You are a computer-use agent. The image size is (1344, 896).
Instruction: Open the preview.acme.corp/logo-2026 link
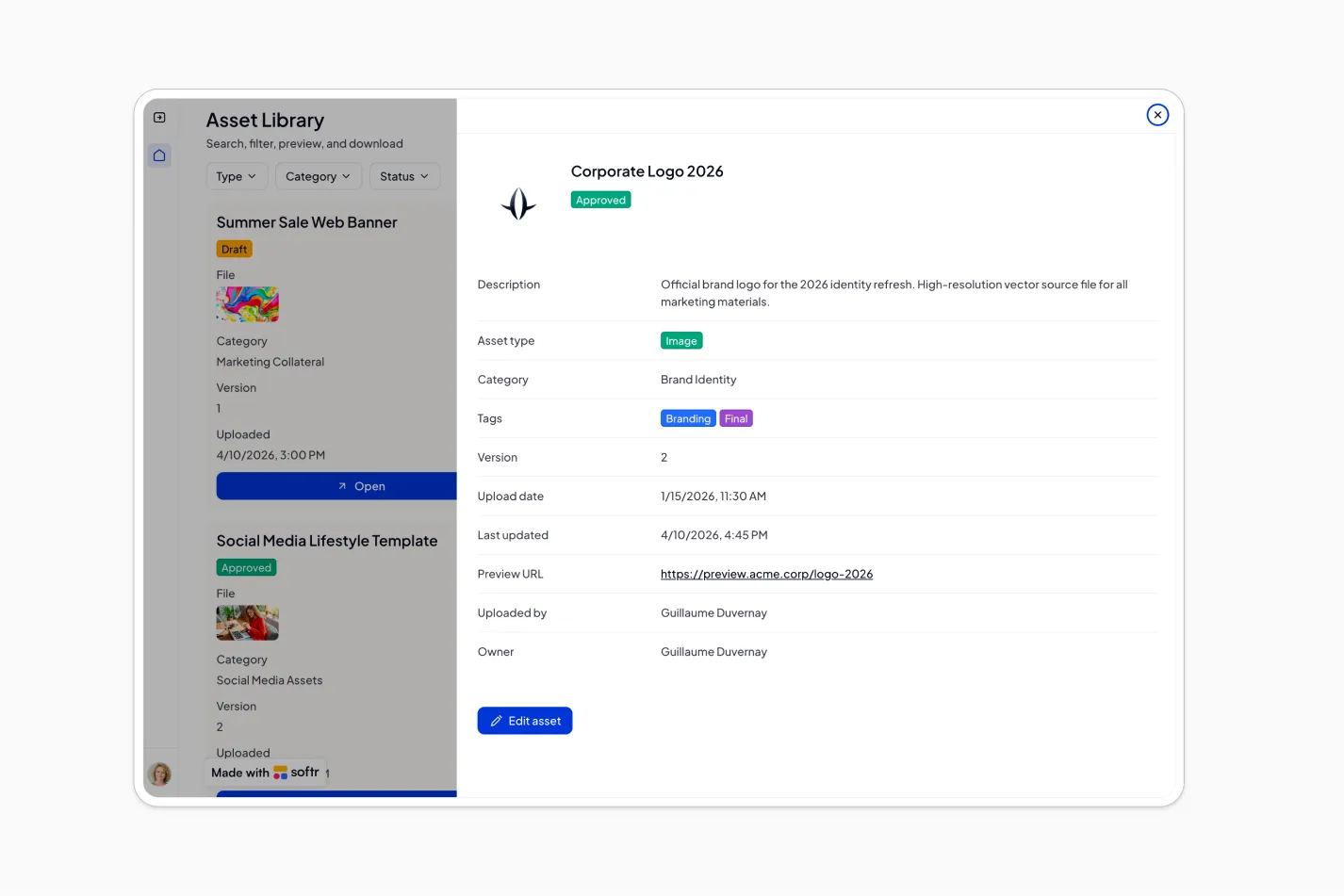click(x=766, y=574)
